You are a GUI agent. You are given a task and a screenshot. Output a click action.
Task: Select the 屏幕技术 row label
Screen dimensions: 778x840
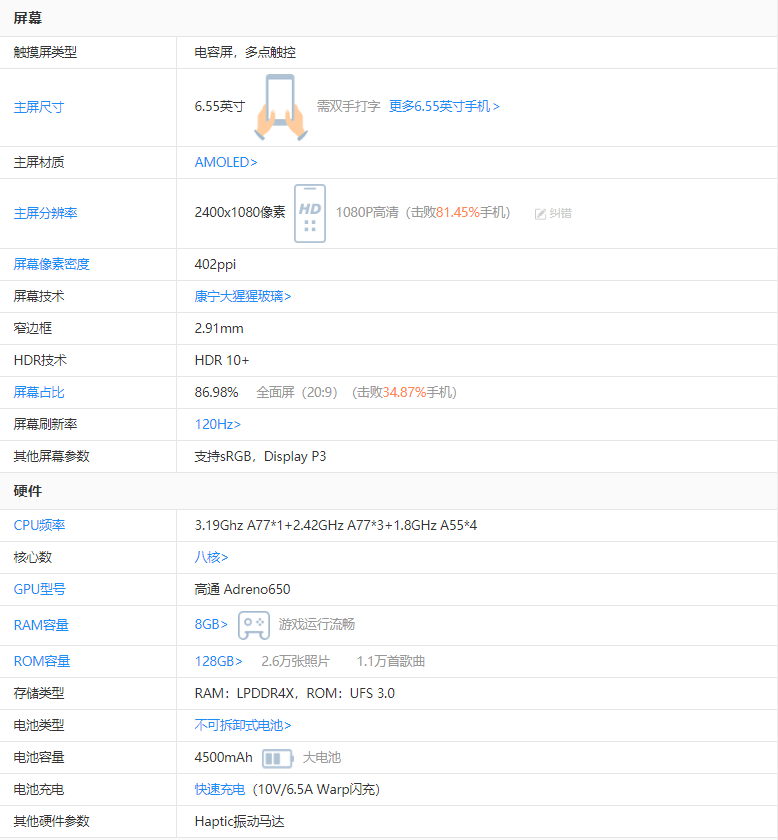(x=39, y=296)
